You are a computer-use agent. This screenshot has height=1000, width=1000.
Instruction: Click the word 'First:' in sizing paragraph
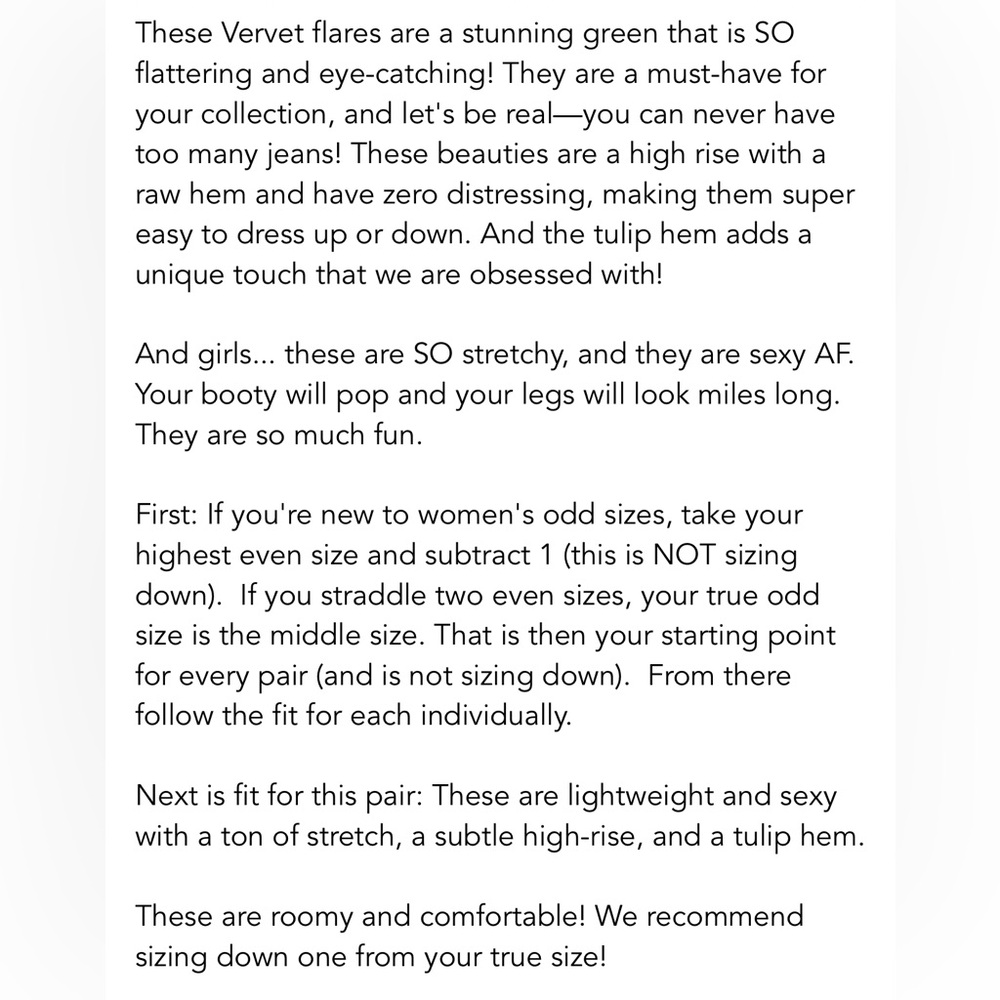(x=166, y=515)
